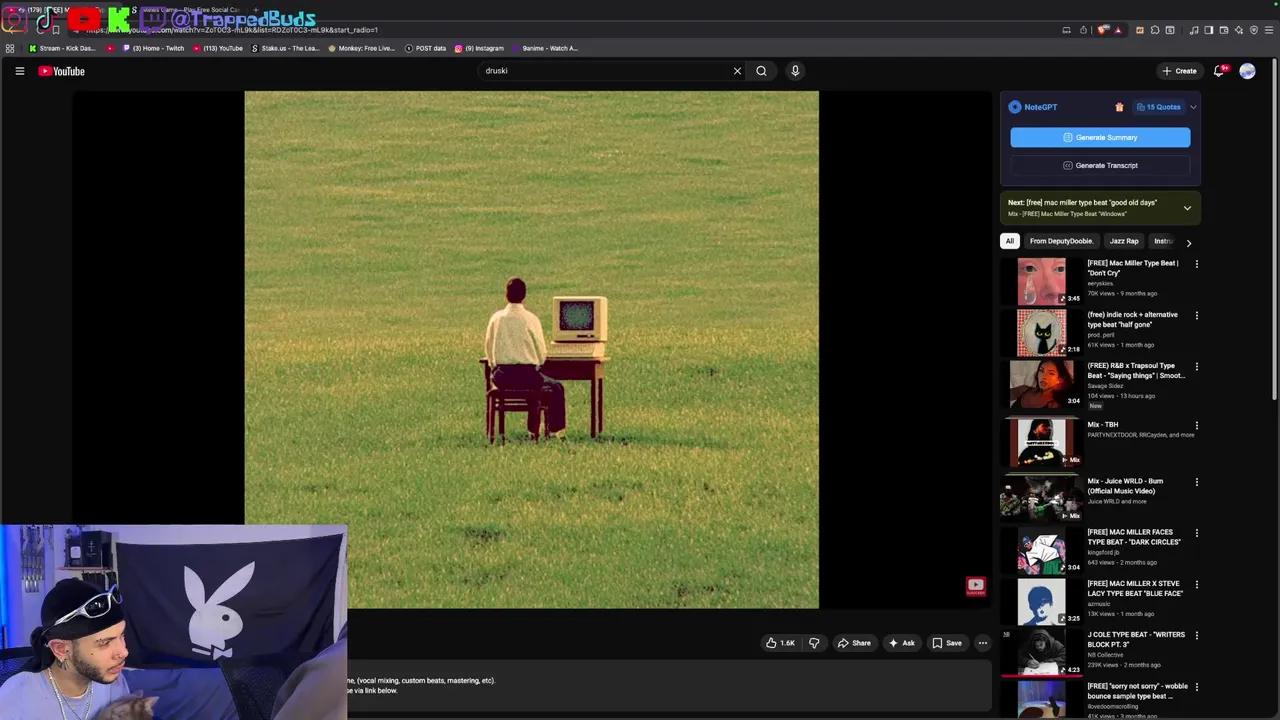The height and width of the screenshot is (720, 1280).
Task: Open the 15 Quotas button
Action: point(1158,107)
